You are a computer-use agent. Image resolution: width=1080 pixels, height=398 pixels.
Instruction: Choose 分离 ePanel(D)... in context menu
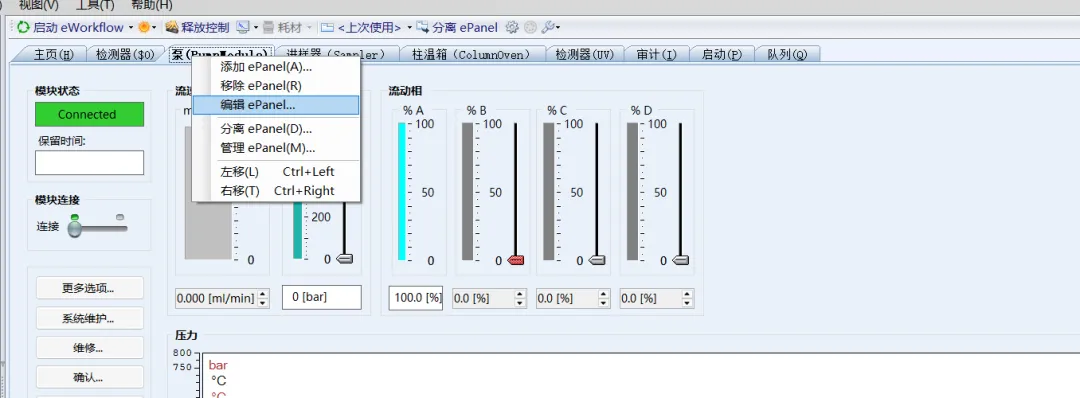coord(276,129)
